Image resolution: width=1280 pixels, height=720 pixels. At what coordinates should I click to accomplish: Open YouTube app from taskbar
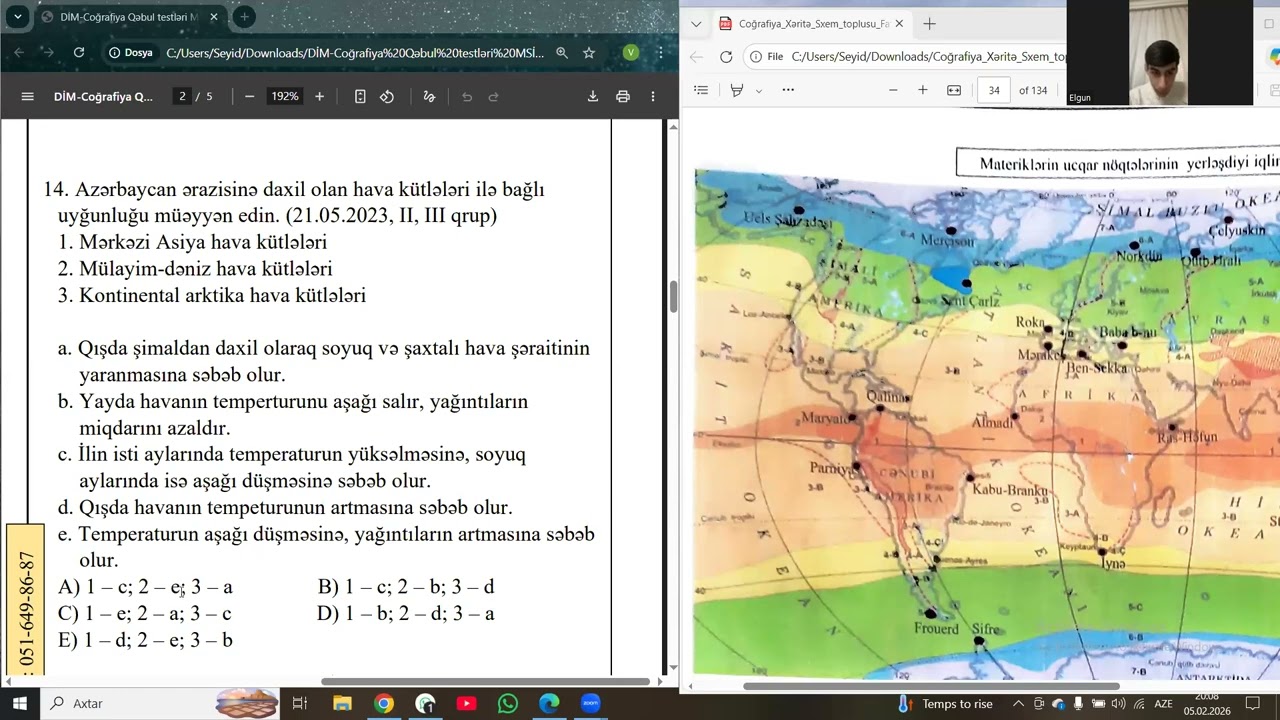tap(466, 704)
